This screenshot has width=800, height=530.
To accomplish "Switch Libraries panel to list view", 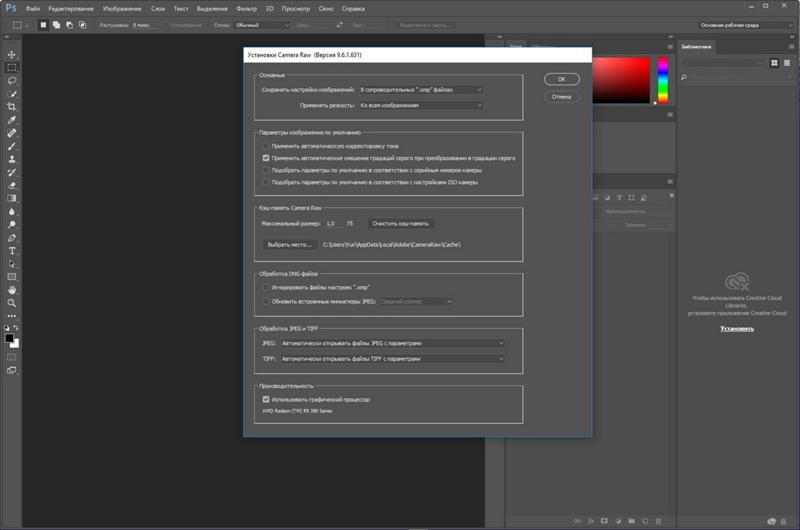I will 787,63.
